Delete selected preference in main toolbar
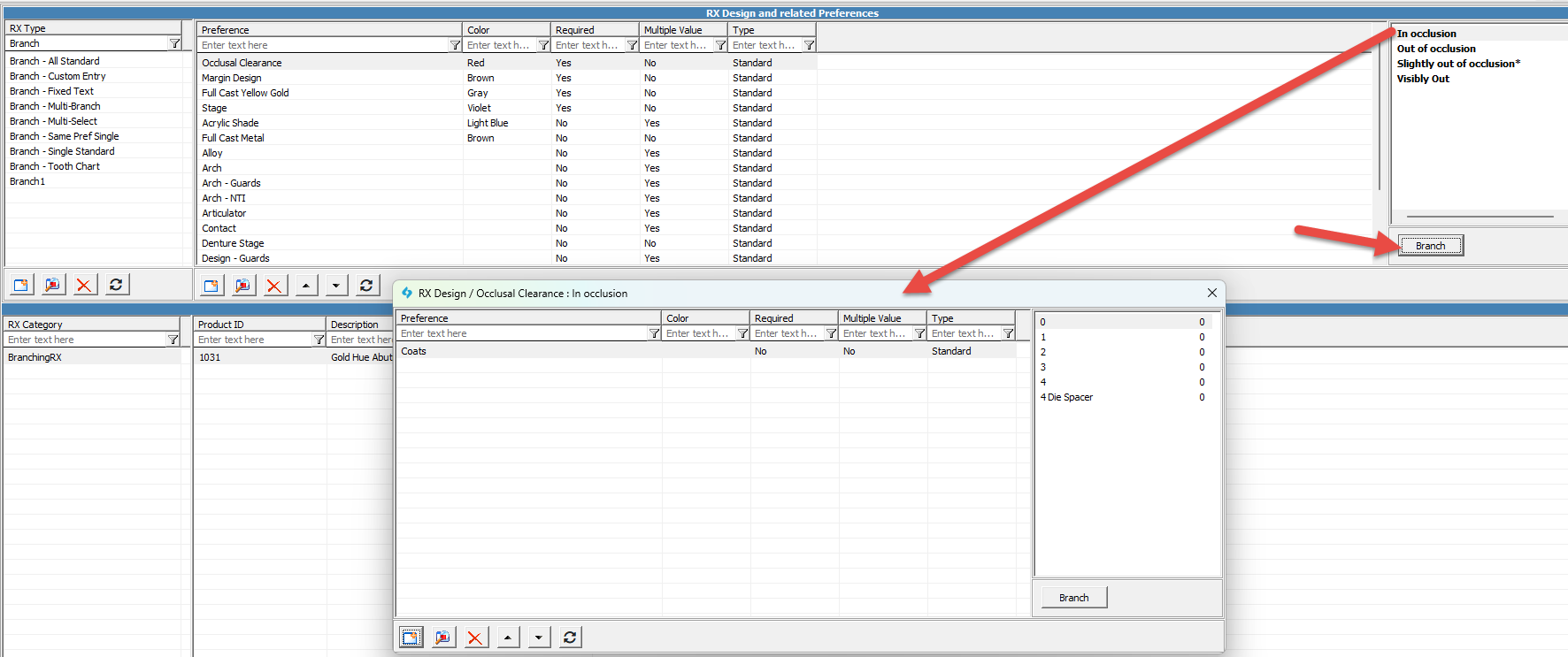This screenshot has width=1568, height=657. tap(275, 285)
